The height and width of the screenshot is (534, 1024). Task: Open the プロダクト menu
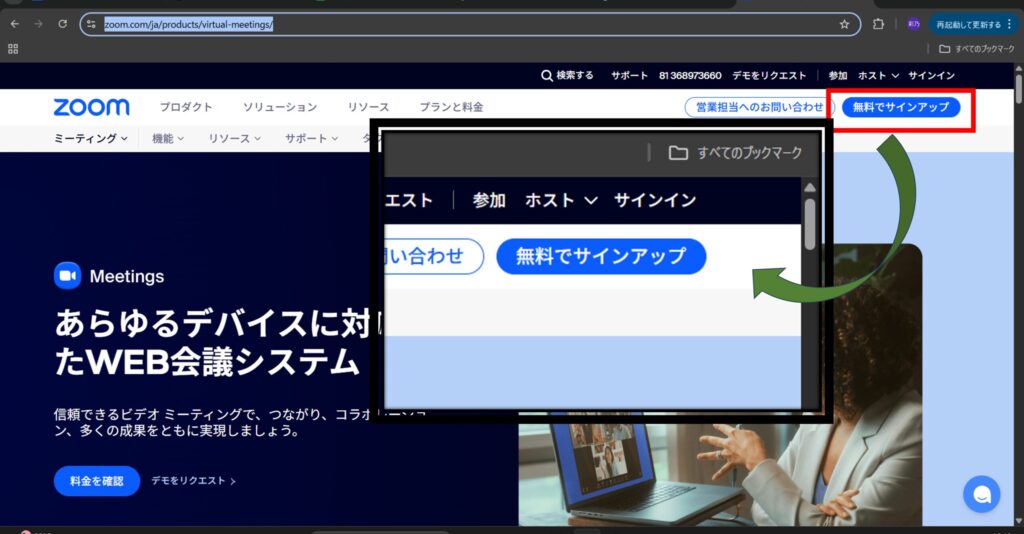186,107
